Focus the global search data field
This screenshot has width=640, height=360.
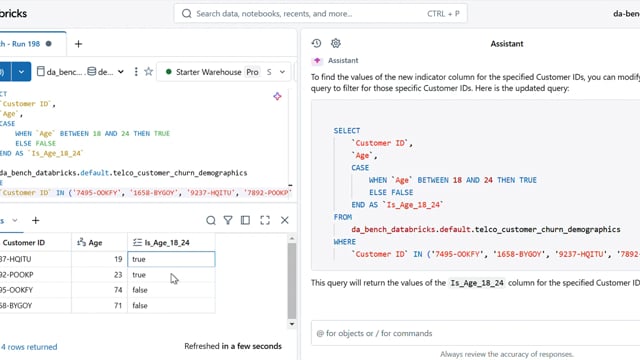320,13
